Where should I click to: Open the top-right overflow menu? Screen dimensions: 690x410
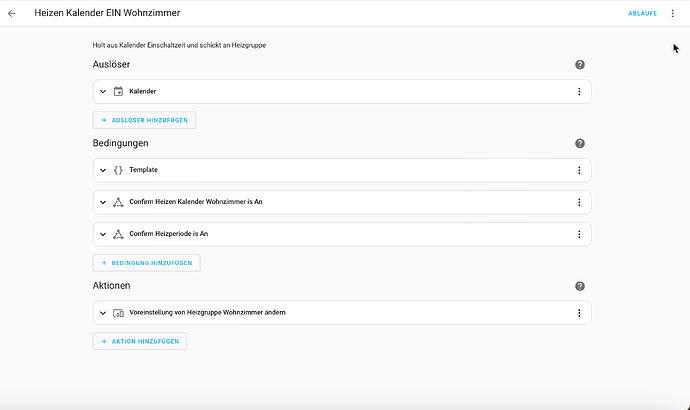pos(673,13)
